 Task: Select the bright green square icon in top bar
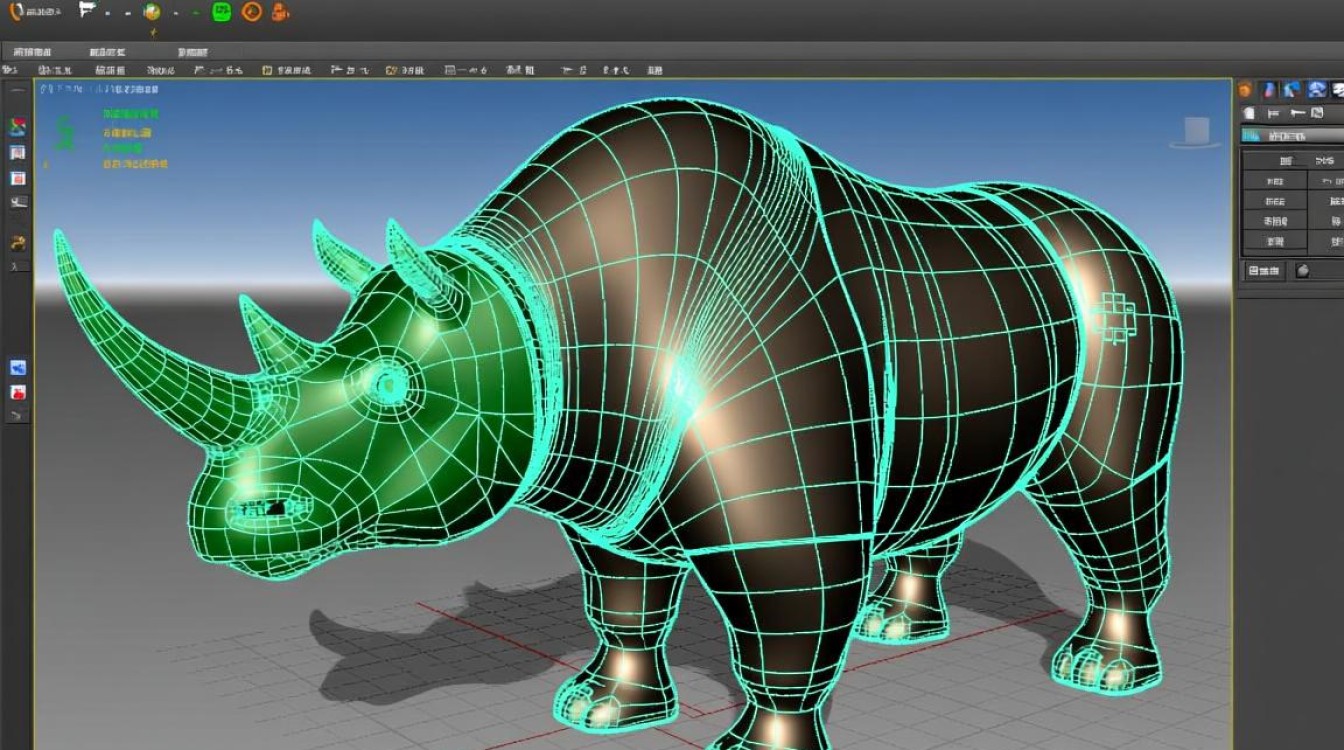[221, 12]
